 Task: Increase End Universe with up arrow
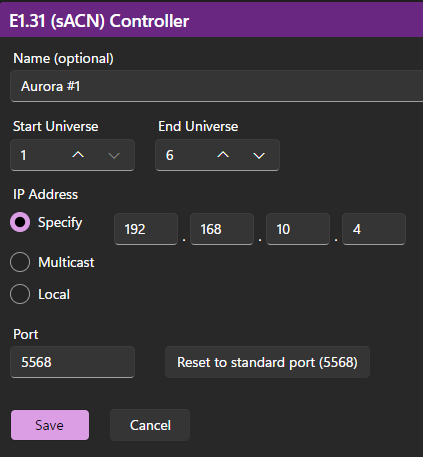pos(223,155)
